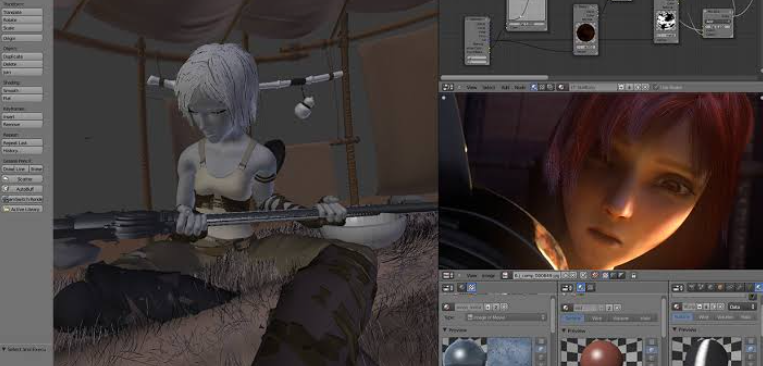Open Add menu in node editor
763x366 pixels.
(x=505, y=87)
